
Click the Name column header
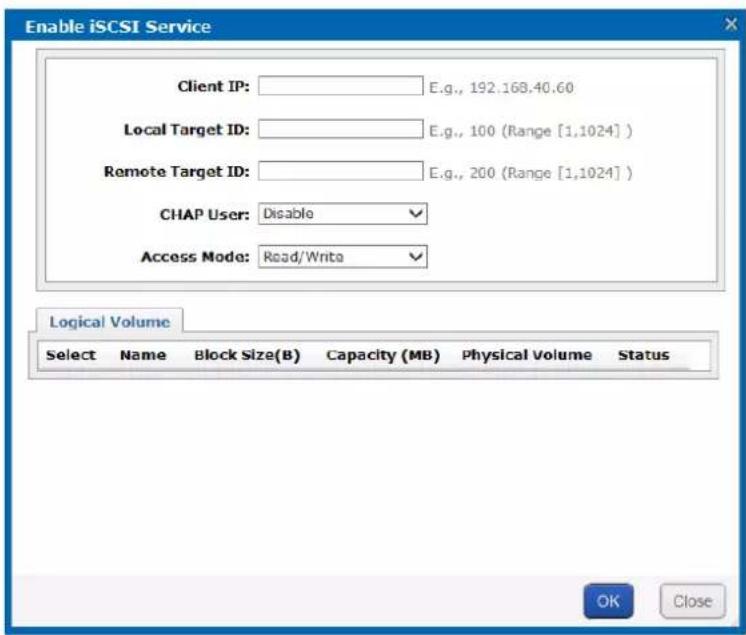coord(143,355)
